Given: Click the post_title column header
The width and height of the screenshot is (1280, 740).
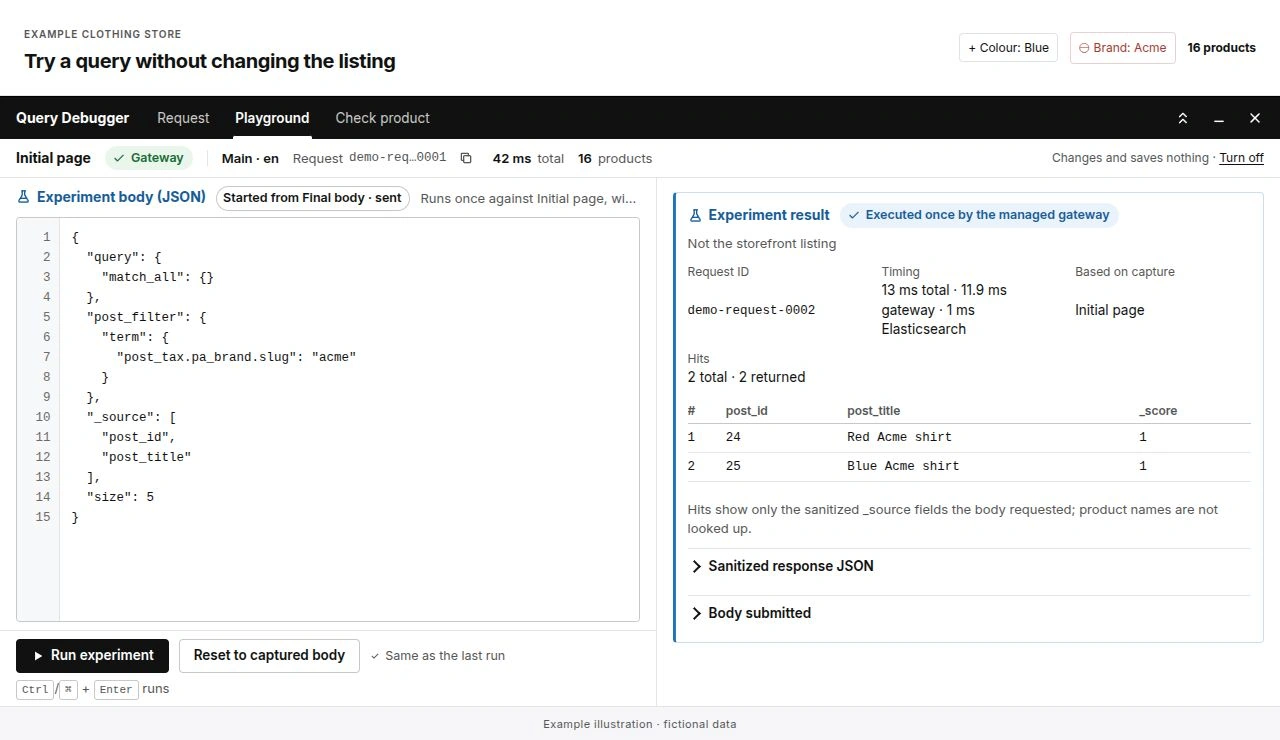Looking at the screenshot, I should [x=873, y=411].
